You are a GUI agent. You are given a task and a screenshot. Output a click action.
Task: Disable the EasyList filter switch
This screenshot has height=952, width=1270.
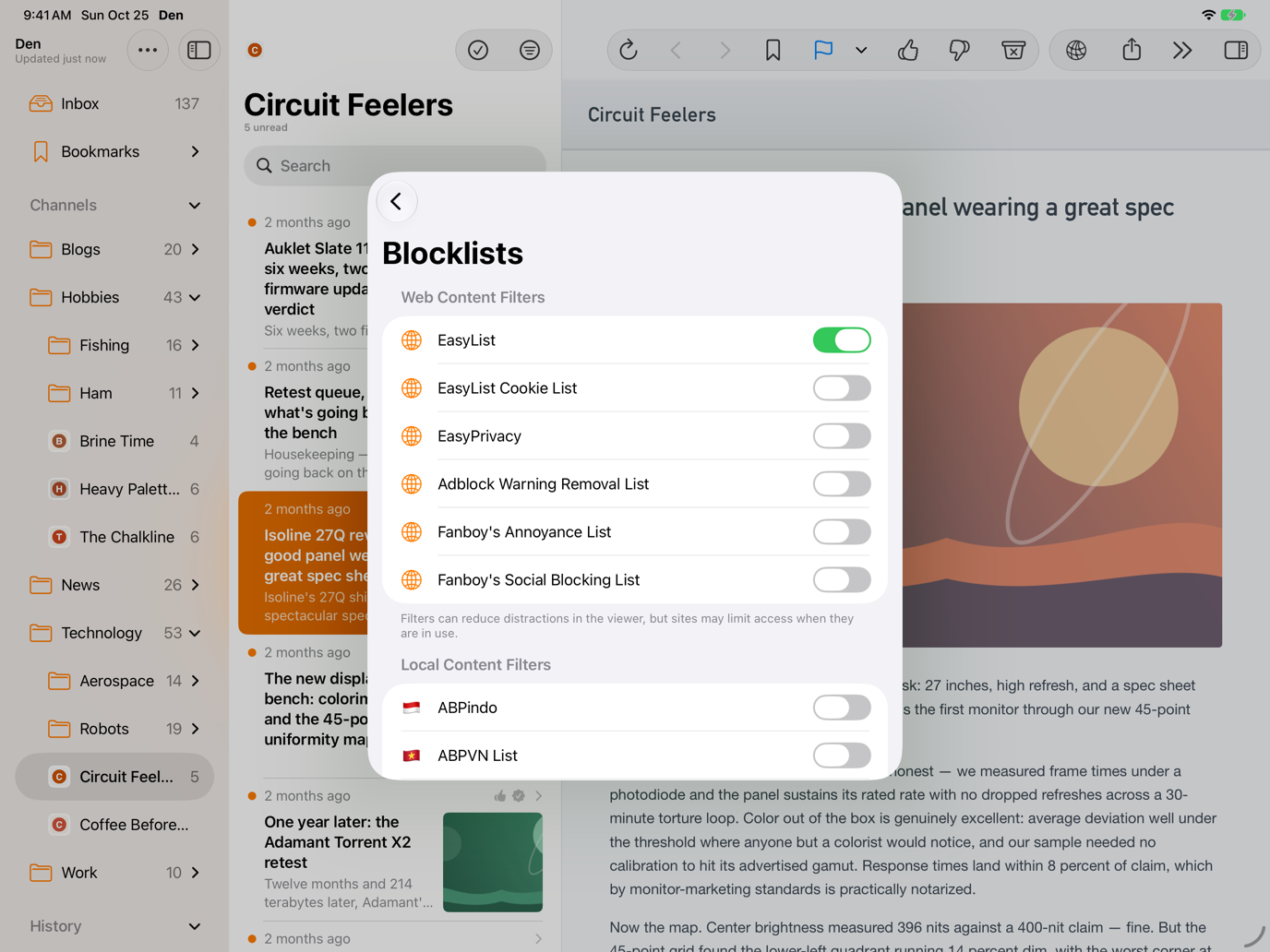842,340
